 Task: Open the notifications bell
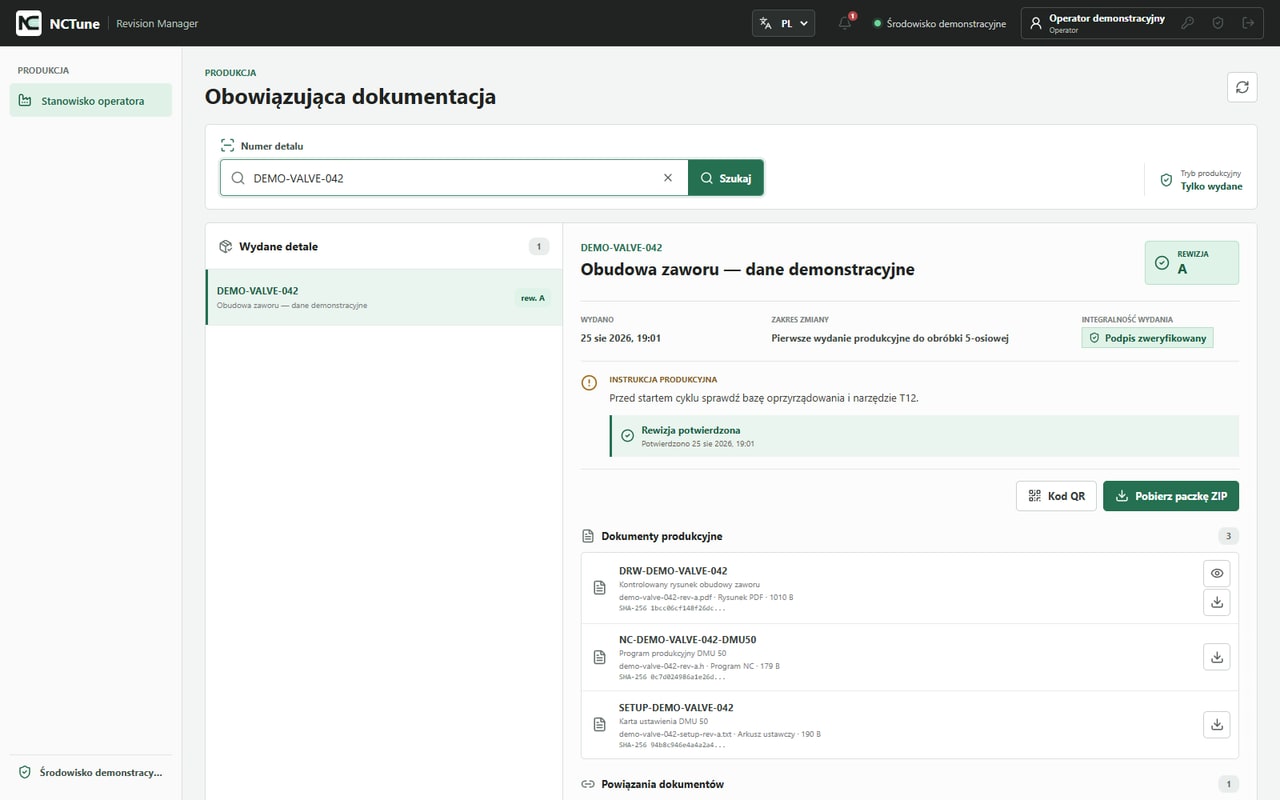(x=845, y=23)
